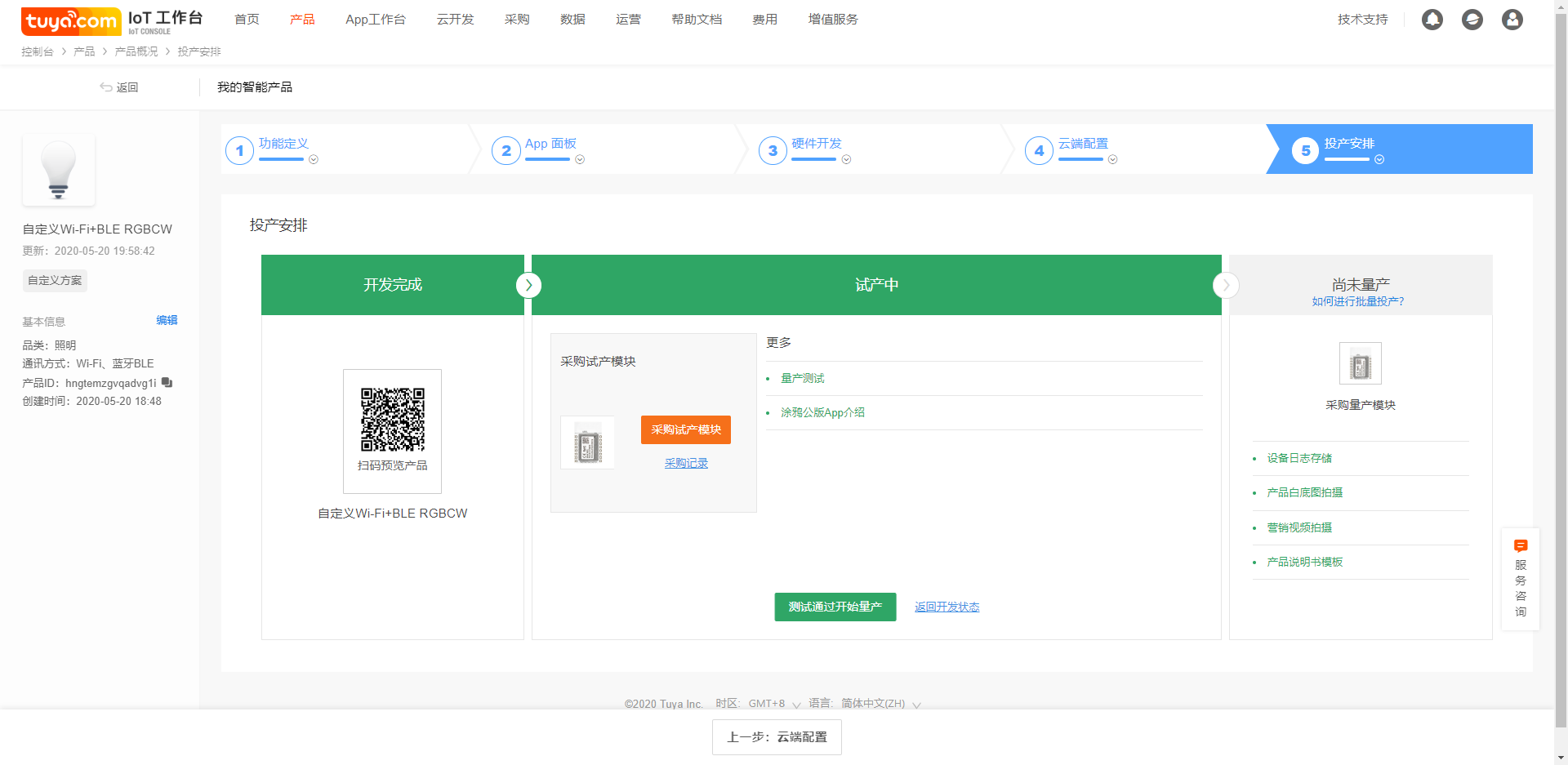Click the tuya.com logo
Image resolution: width=1568 pixels, height=765 pixels.
pyautogui.click(x=71, y=21)
